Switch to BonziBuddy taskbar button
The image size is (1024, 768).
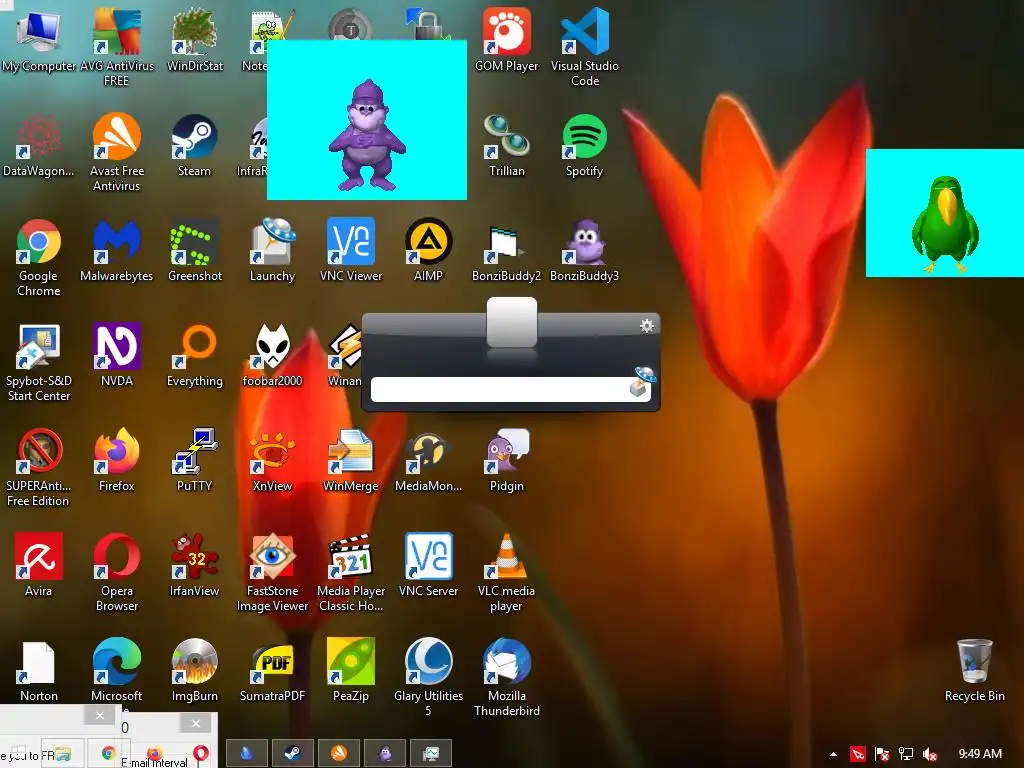point(385,753)
